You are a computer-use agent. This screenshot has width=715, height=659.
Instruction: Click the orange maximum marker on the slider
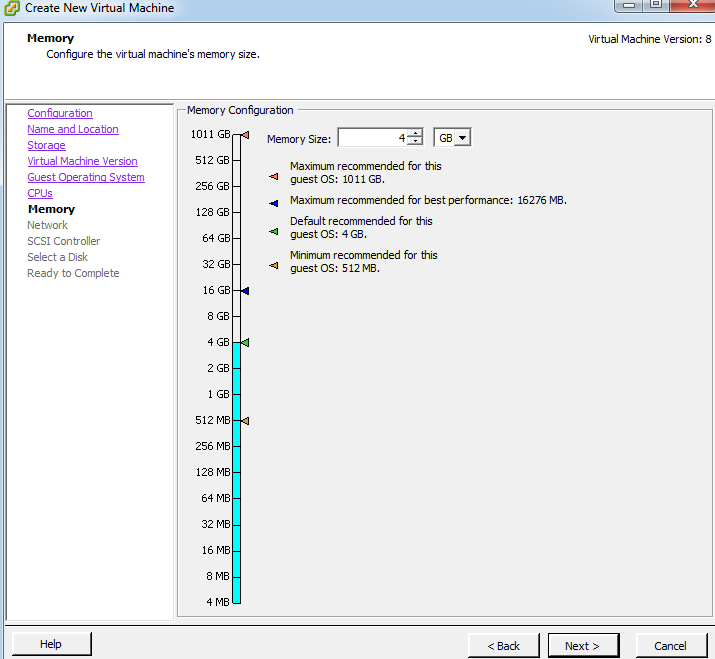[x=246, y=135]
